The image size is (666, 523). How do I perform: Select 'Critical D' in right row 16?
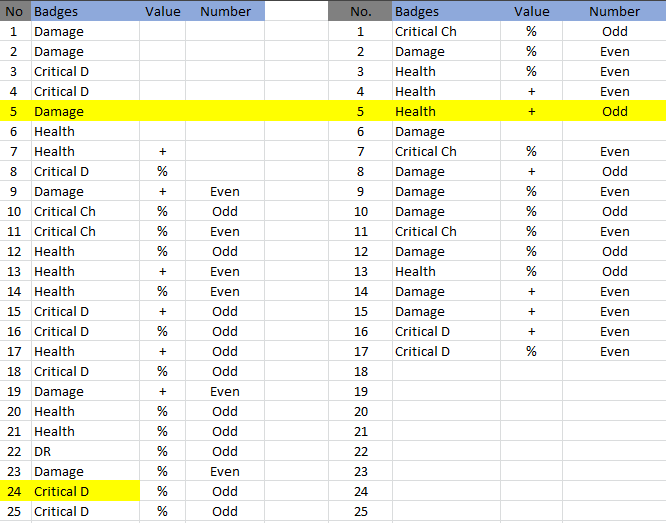pyautogui.click(x=446, y=331)
